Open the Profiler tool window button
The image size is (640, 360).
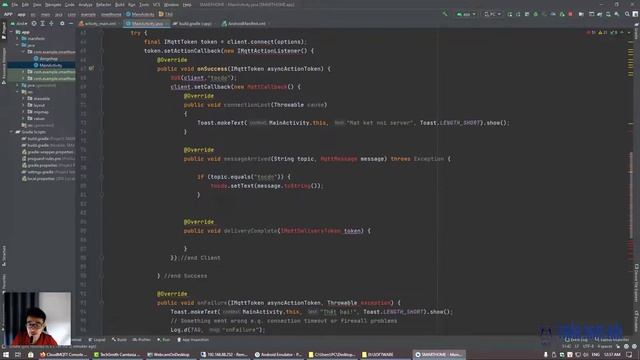pyautogui.click(x=142, y=340)
